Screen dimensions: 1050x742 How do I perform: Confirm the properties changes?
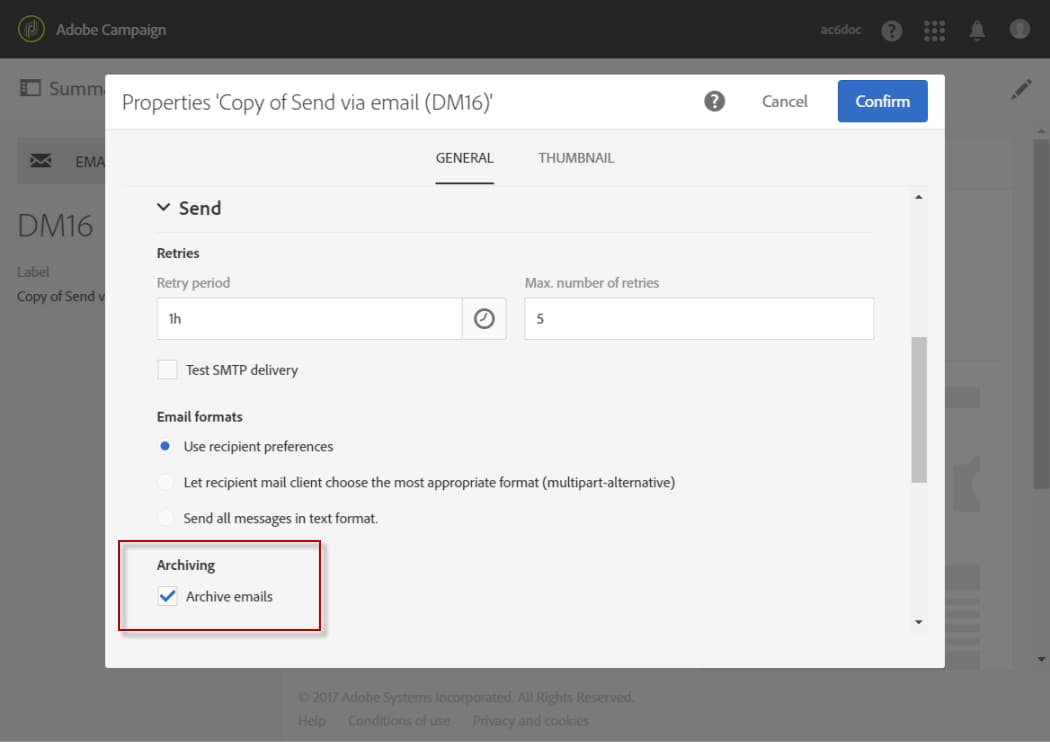coord(882,101)
